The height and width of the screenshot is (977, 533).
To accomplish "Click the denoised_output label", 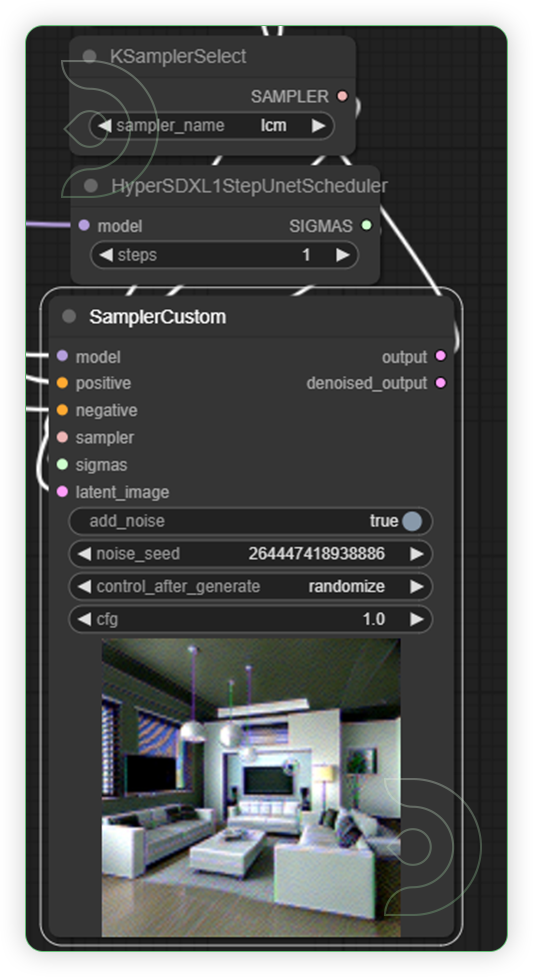I will pyautogui.click(x=367, y=383).
